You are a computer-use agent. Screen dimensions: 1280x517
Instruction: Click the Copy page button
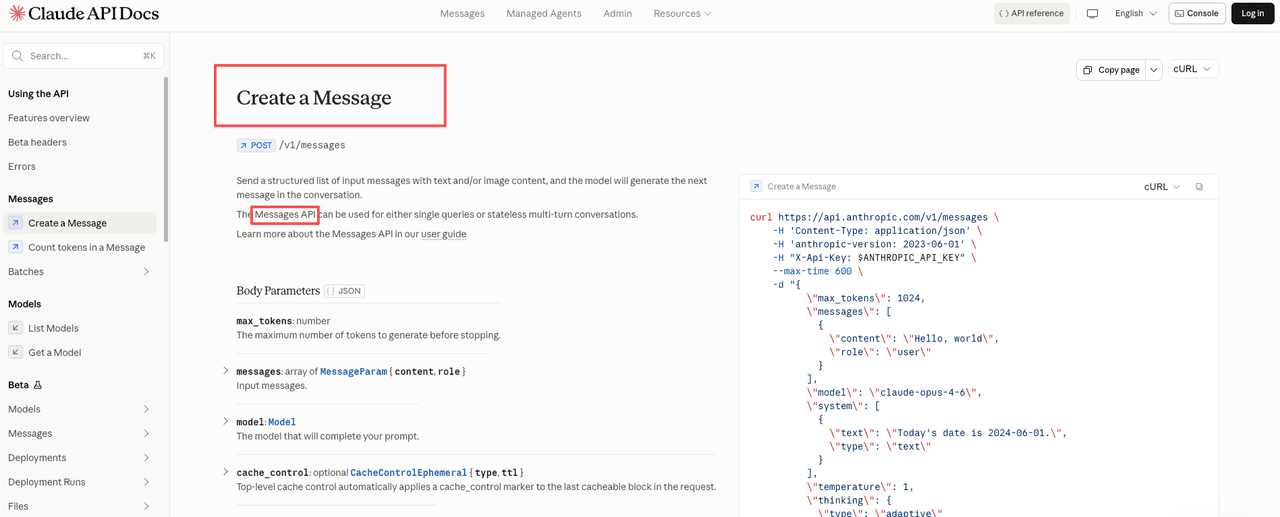click(1110, 70)
